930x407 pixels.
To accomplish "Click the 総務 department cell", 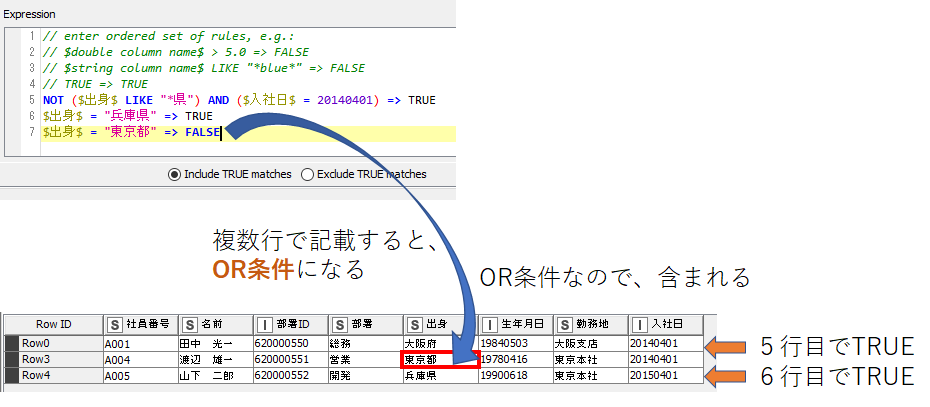I will 365,343.
